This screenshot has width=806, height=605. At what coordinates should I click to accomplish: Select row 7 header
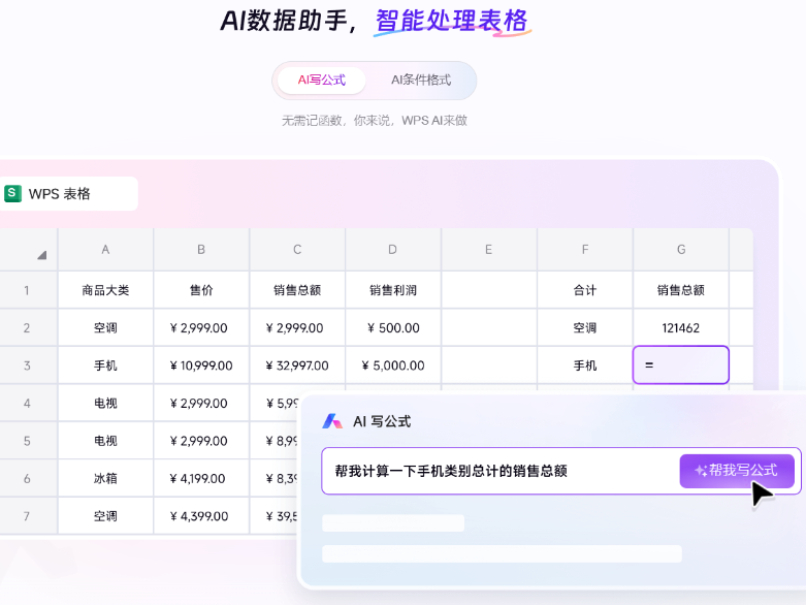pyautogui.click(x=27, y=516)
